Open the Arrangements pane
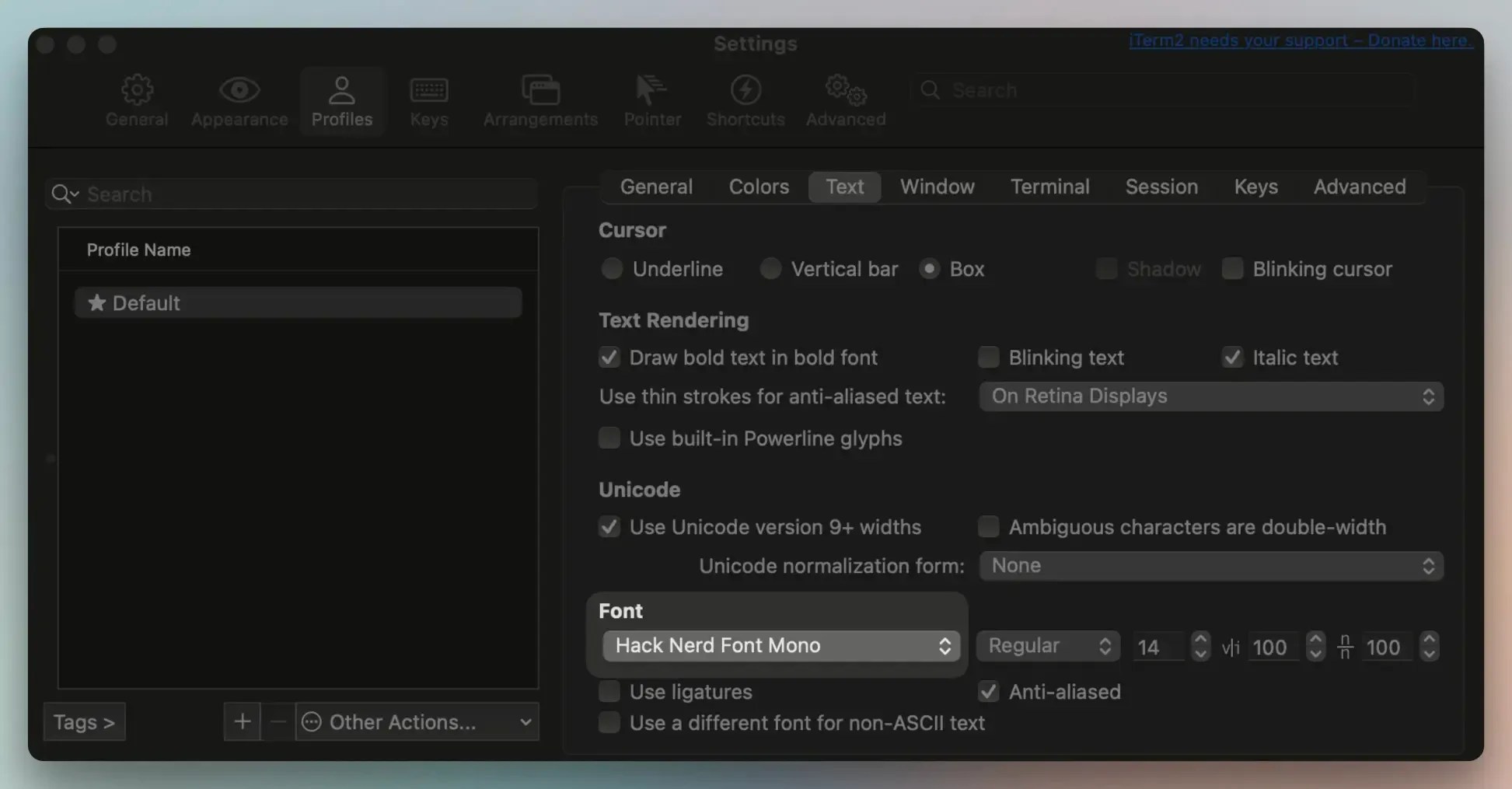This screenshot has height=789, width=1512. (540, 101)
